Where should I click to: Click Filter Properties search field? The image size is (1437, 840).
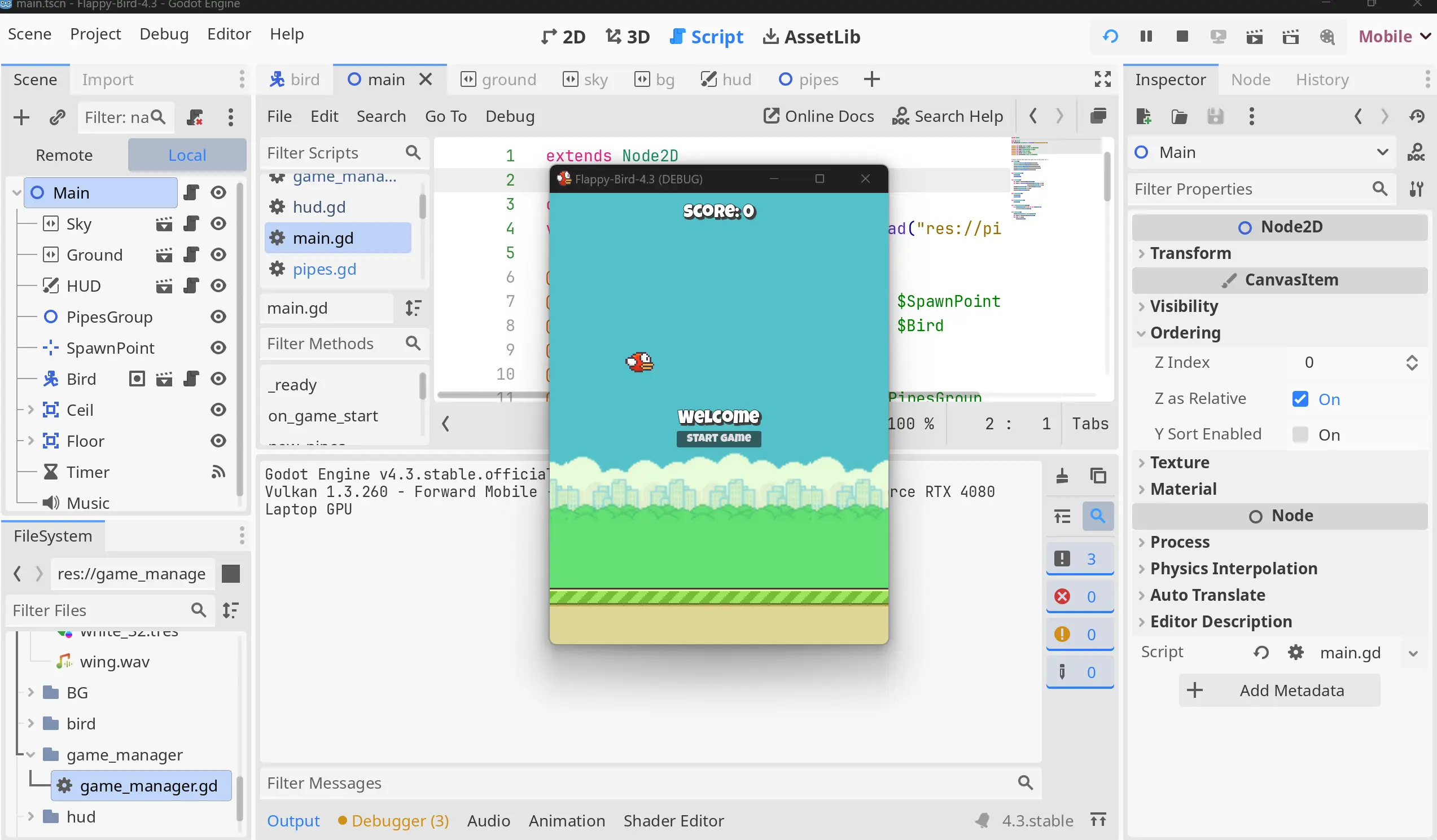tap(1261, 189)
